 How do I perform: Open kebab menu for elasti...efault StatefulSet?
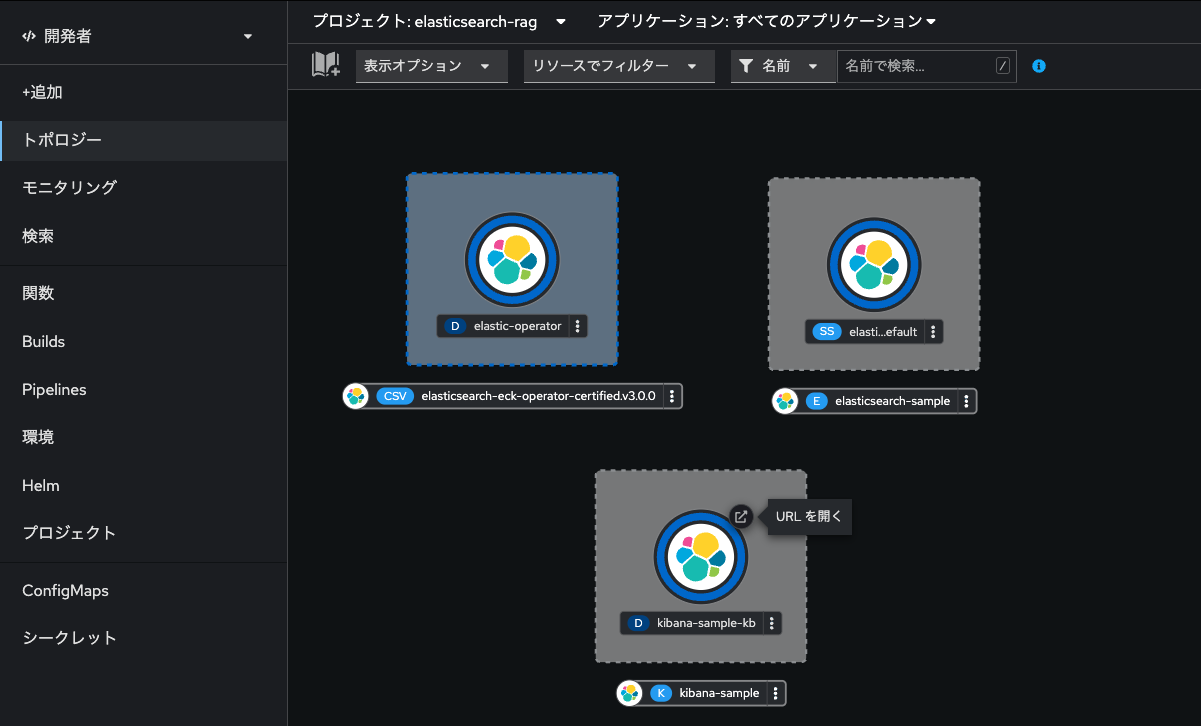coord(933,332)
